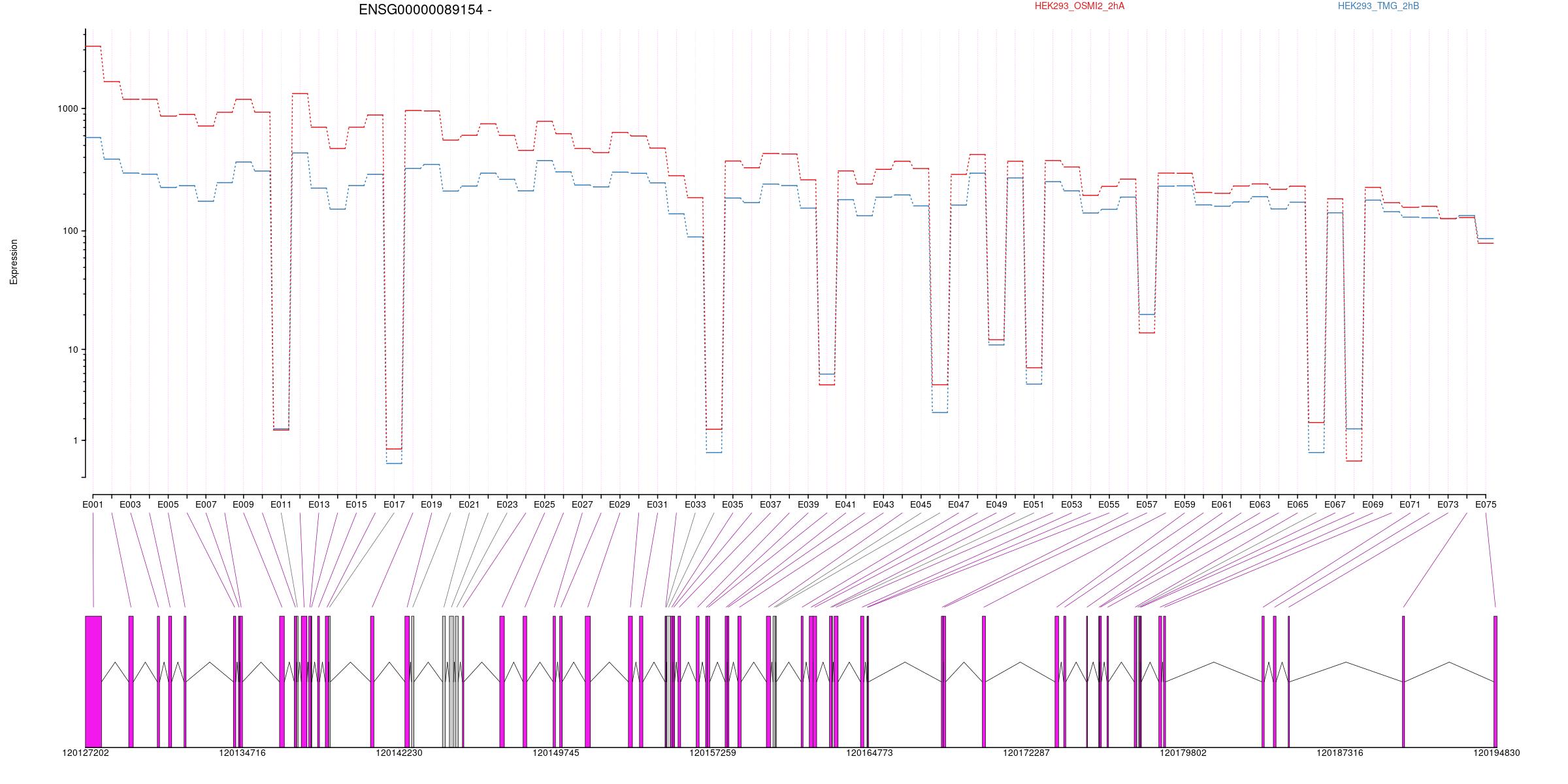Viewport: 1568px width, 784px height.
Task: Click exon label E037
Action: point(770,504)
